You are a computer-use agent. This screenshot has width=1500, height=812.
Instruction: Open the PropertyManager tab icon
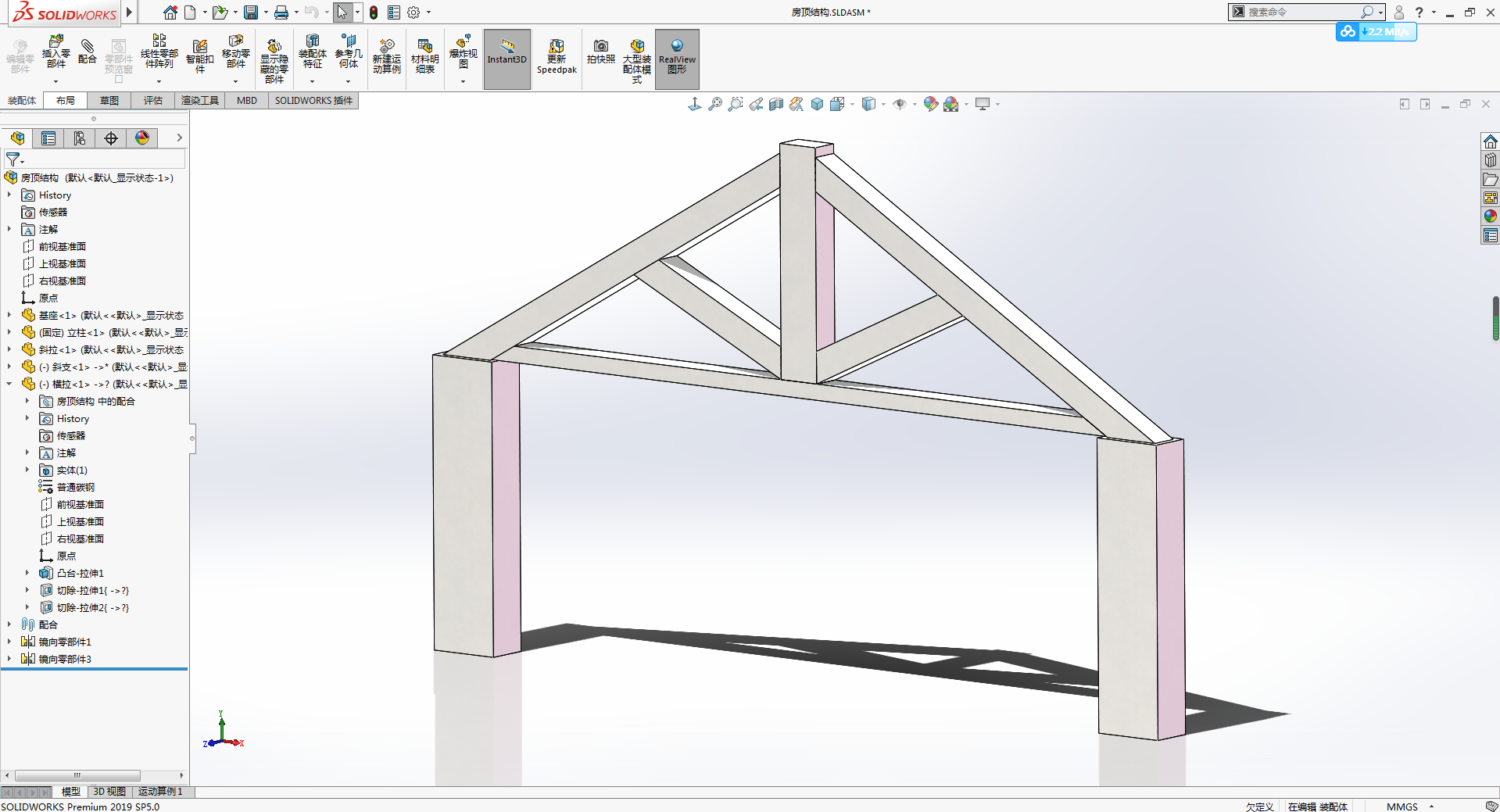click(x=48, y=138)
